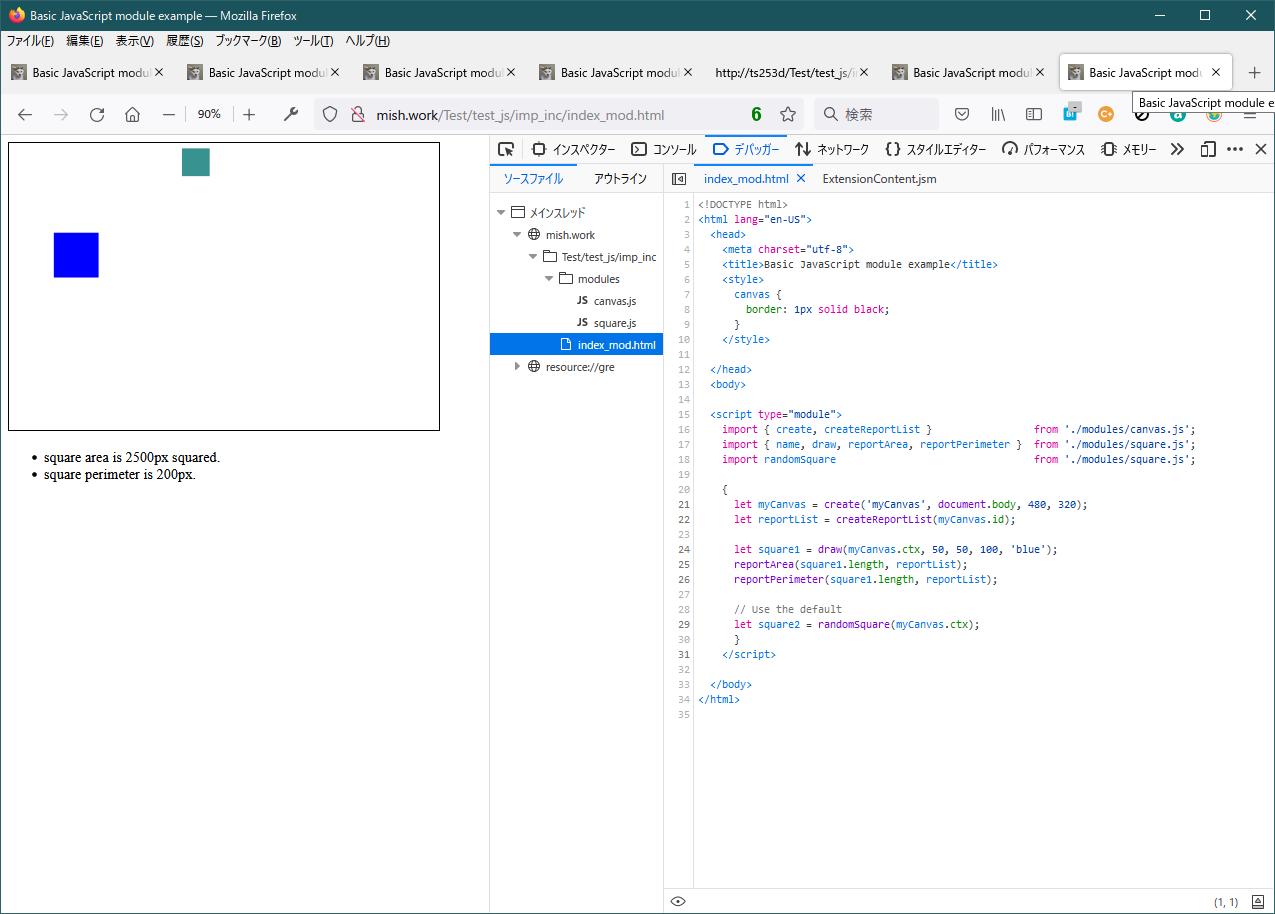Select index_mod.html in the source tree
This screenshot has width=1275, height=914.
tap(576, 345)
